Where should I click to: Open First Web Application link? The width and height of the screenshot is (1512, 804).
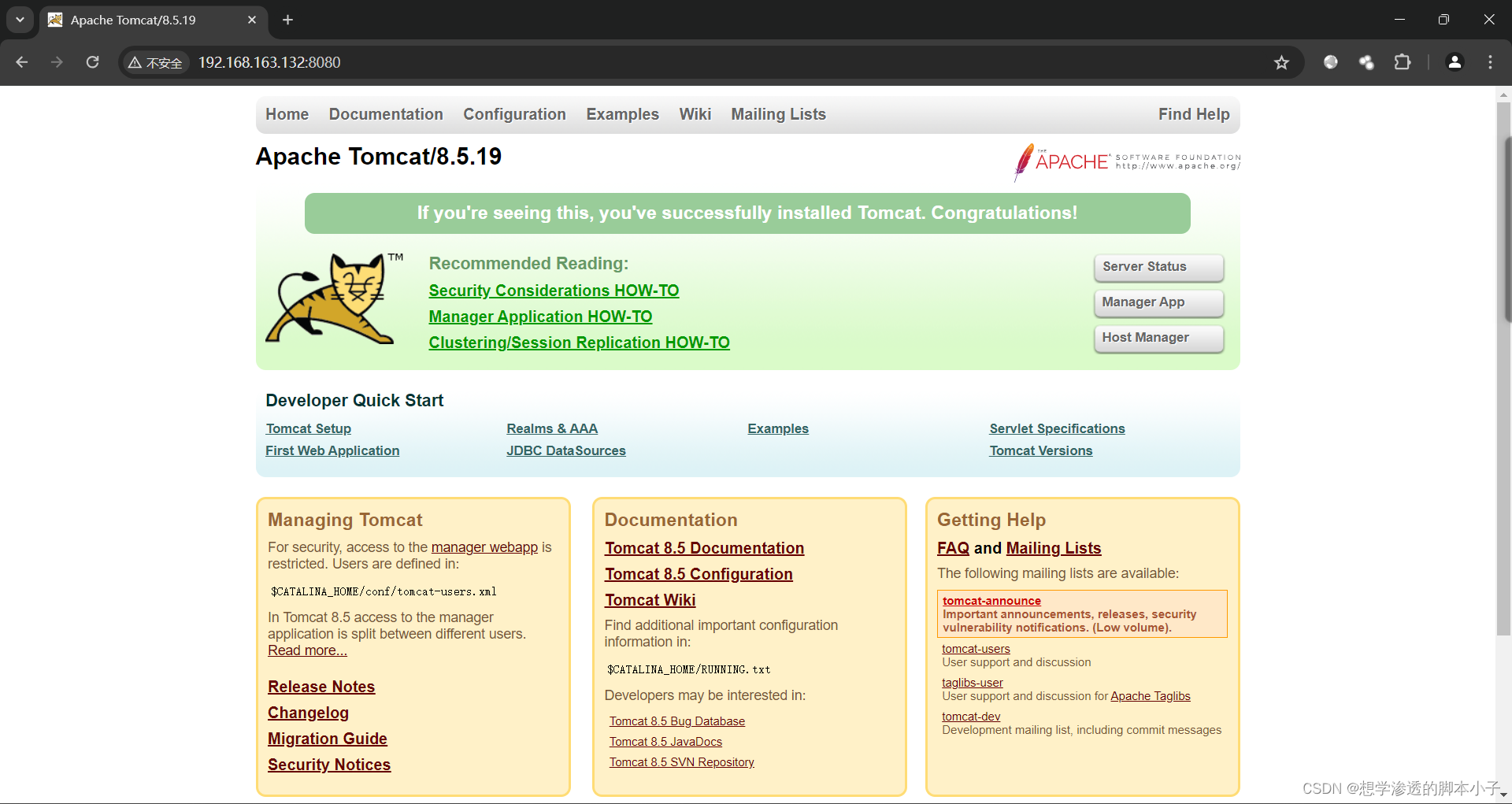[332, 450]
